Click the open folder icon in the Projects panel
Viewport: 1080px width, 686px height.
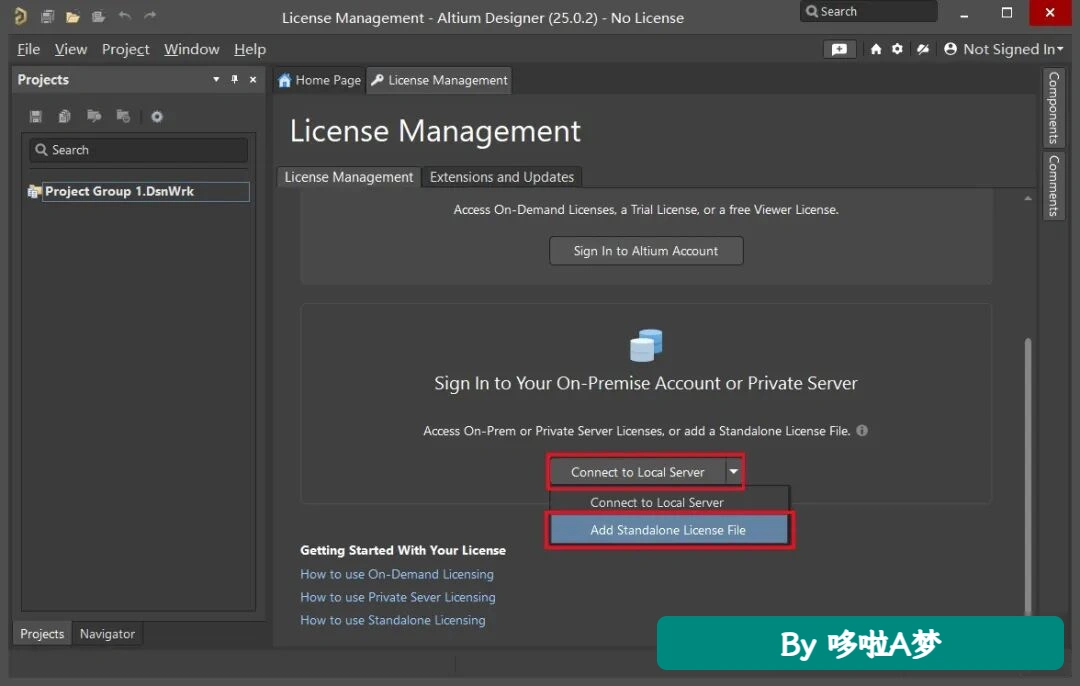click(94, 116)
